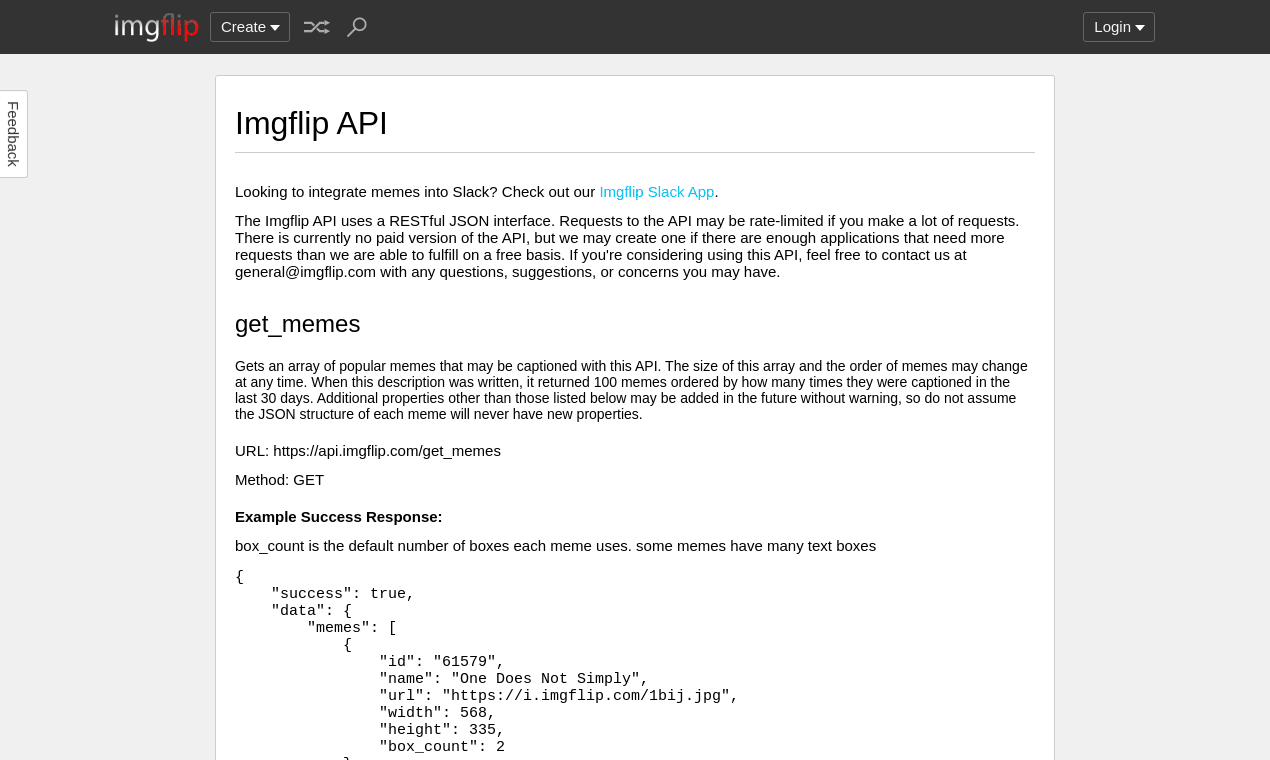1270x760 pixels.
Task: Click the general@imgflip.com email text
Action: click(306, 272)
